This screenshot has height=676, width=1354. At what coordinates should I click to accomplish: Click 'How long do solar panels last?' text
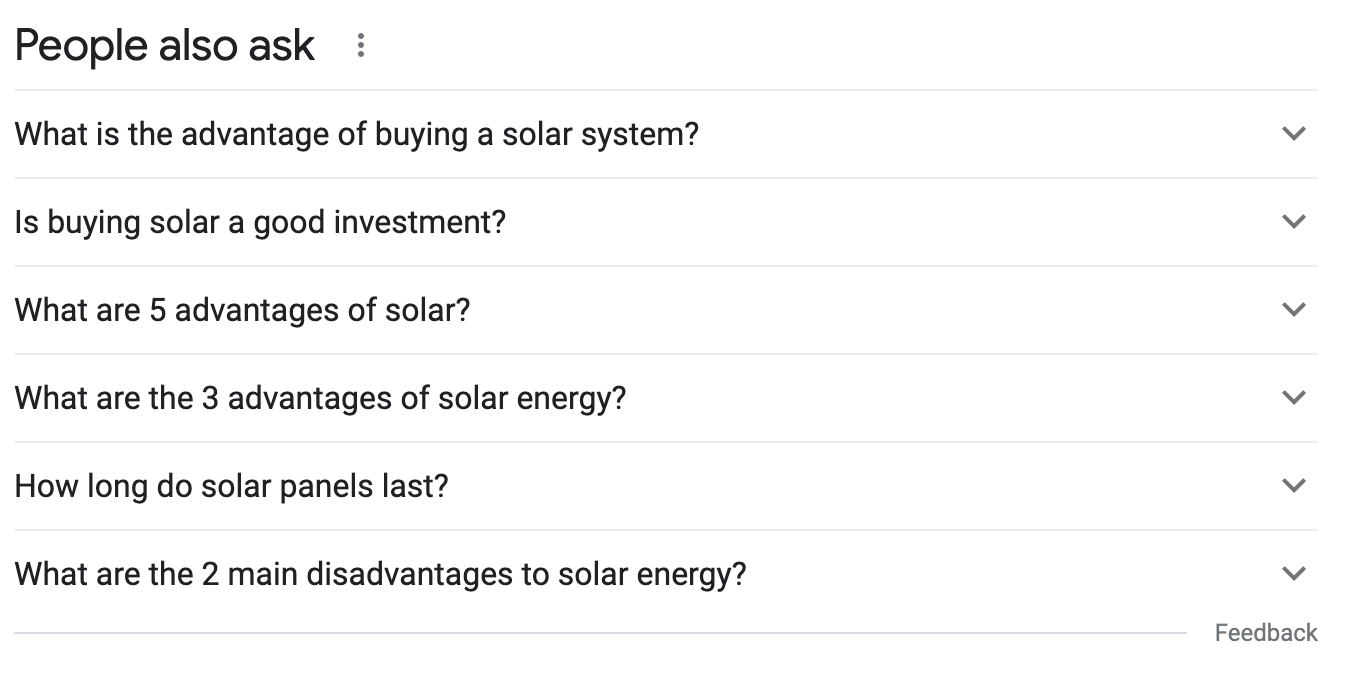pyautogui.click(x=231, y=486)
